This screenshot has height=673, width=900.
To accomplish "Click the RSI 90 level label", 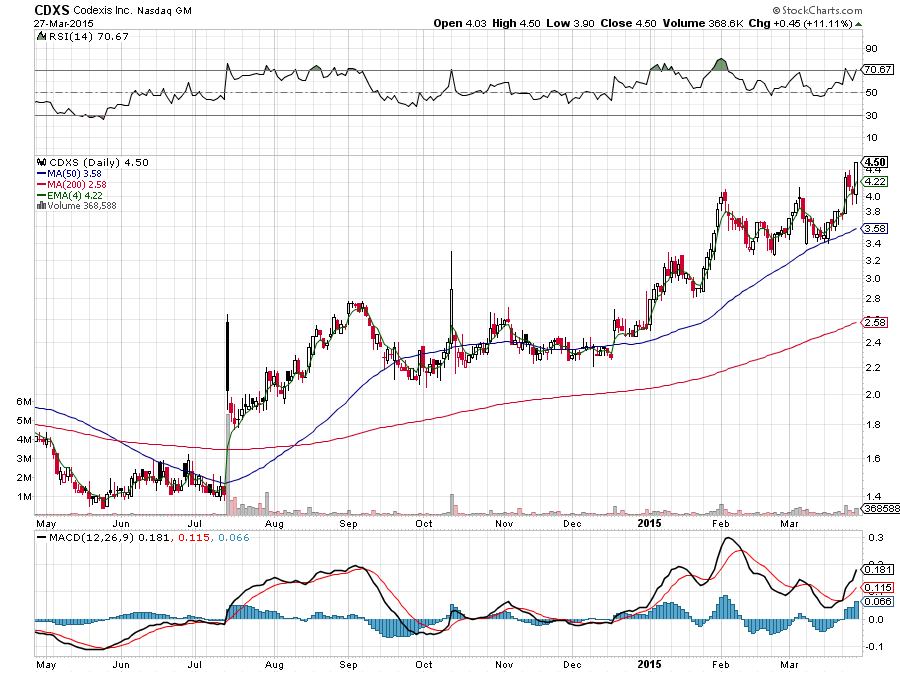I will (x=872, y=49).
